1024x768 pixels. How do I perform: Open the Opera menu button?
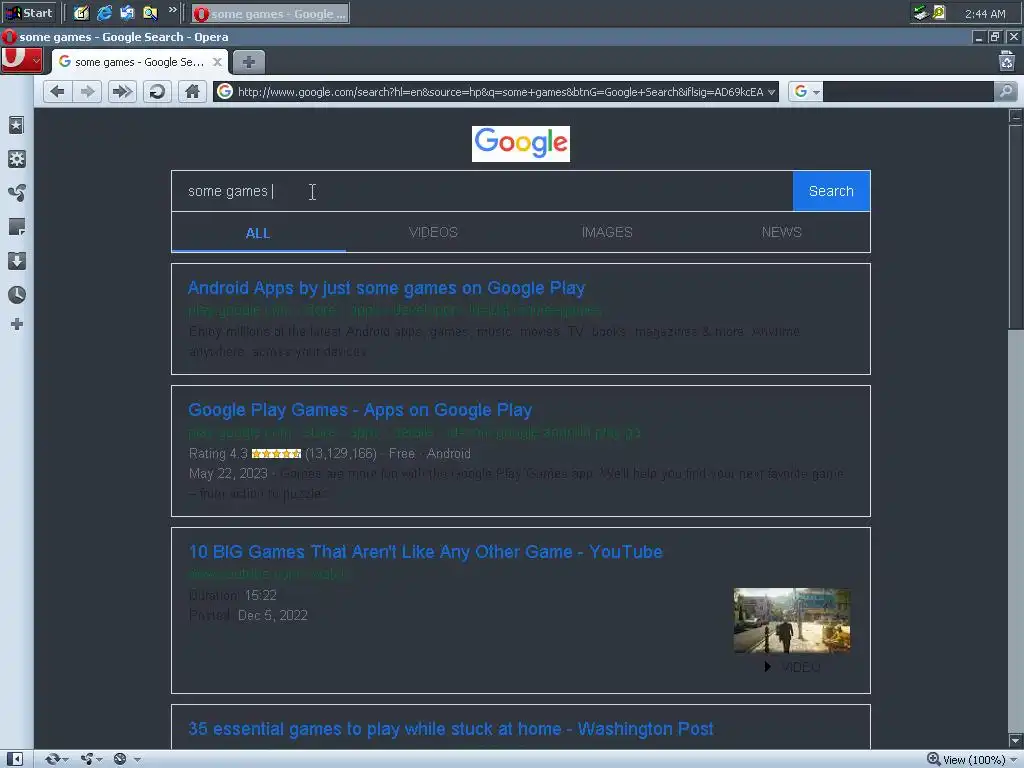pyautogui.click(x=22, y=61)
